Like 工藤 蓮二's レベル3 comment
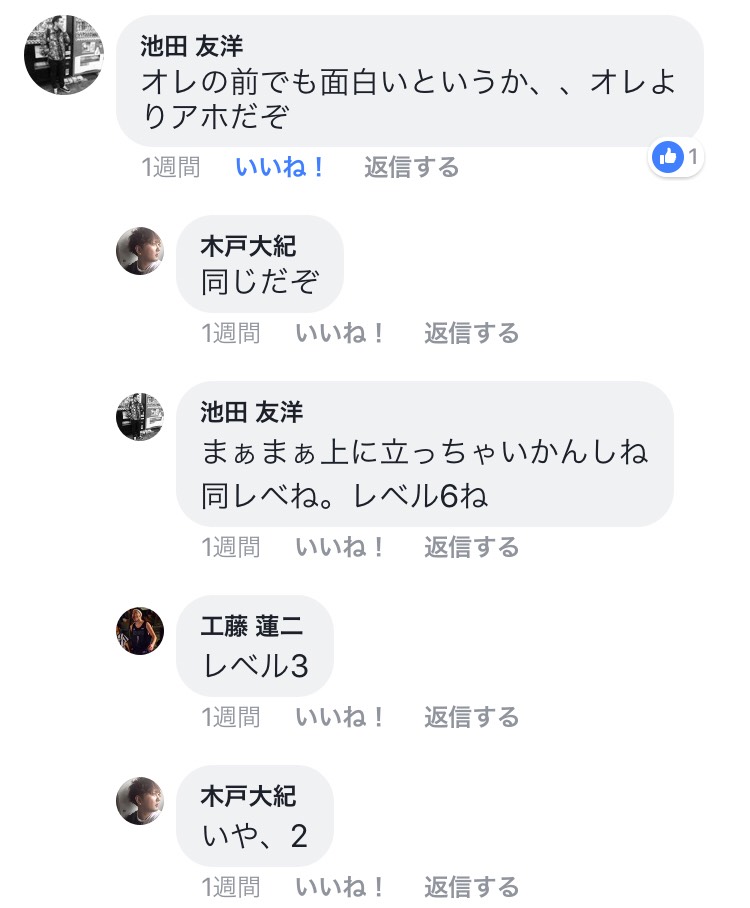750x908 pixels. pyautogui.click(x=341, y=717)
